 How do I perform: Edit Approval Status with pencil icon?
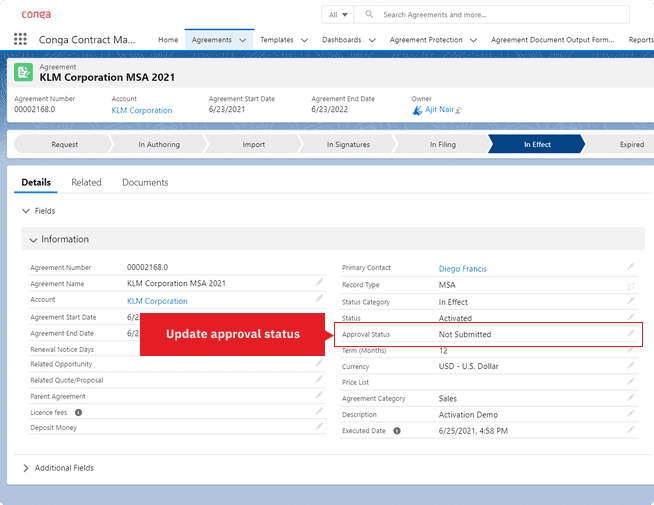click(631, 334)
